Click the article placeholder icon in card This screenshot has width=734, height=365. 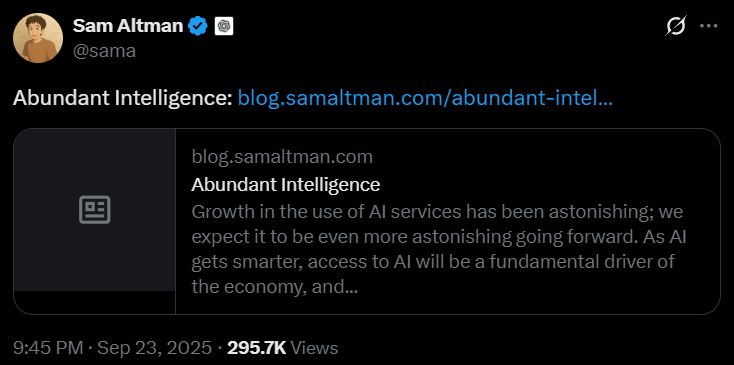pyautogui.click(x=95, y=209)
